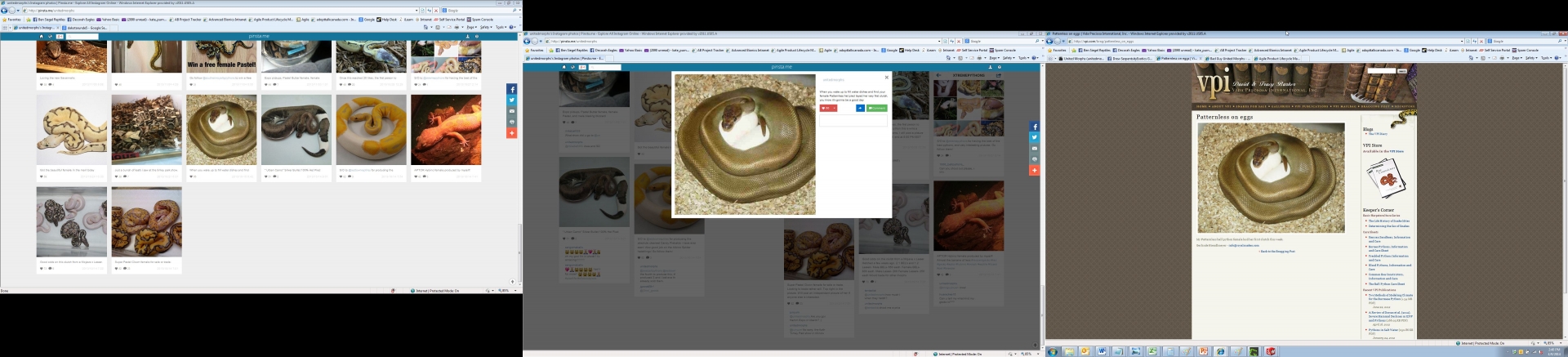1568x357 pixels.
Task: Click 'Back to the Hatching Post' link
Action: 1278,252
